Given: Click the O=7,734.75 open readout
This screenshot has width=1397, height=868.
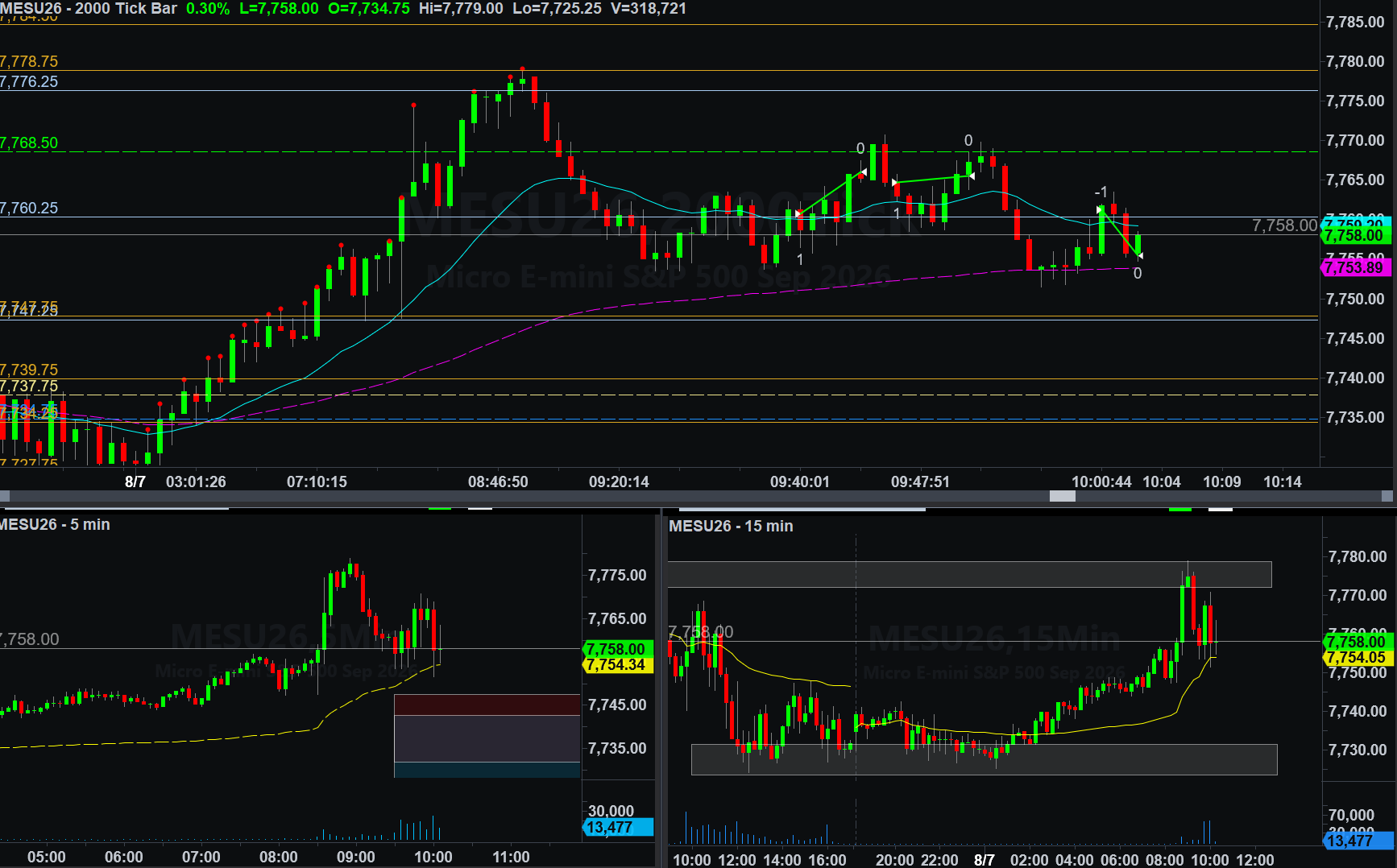Looking at the screenshot, I should coord(369,9).
